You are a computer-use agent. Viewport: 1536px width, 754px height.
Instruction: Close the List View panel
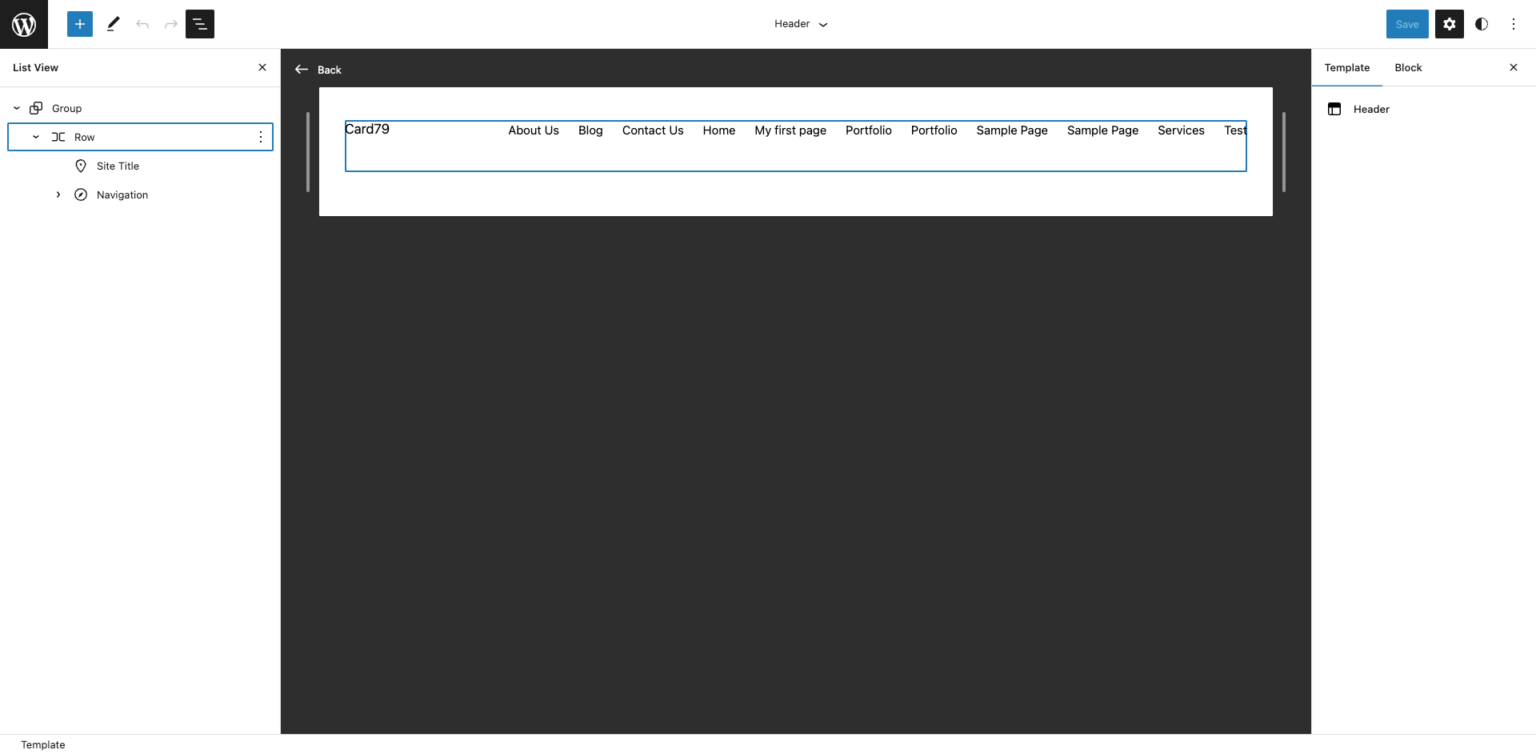coord(262,68)
